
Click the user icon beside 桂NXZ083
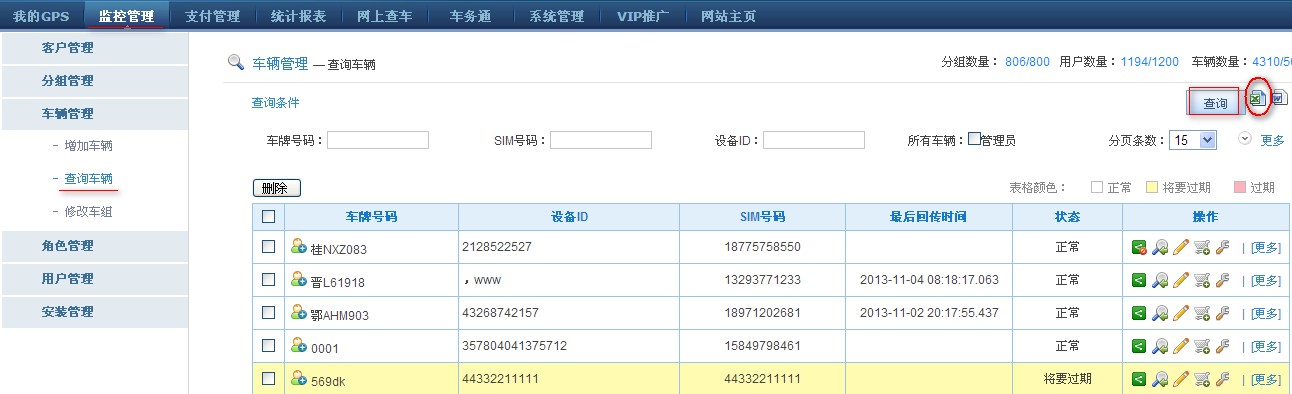pos(299,246)
